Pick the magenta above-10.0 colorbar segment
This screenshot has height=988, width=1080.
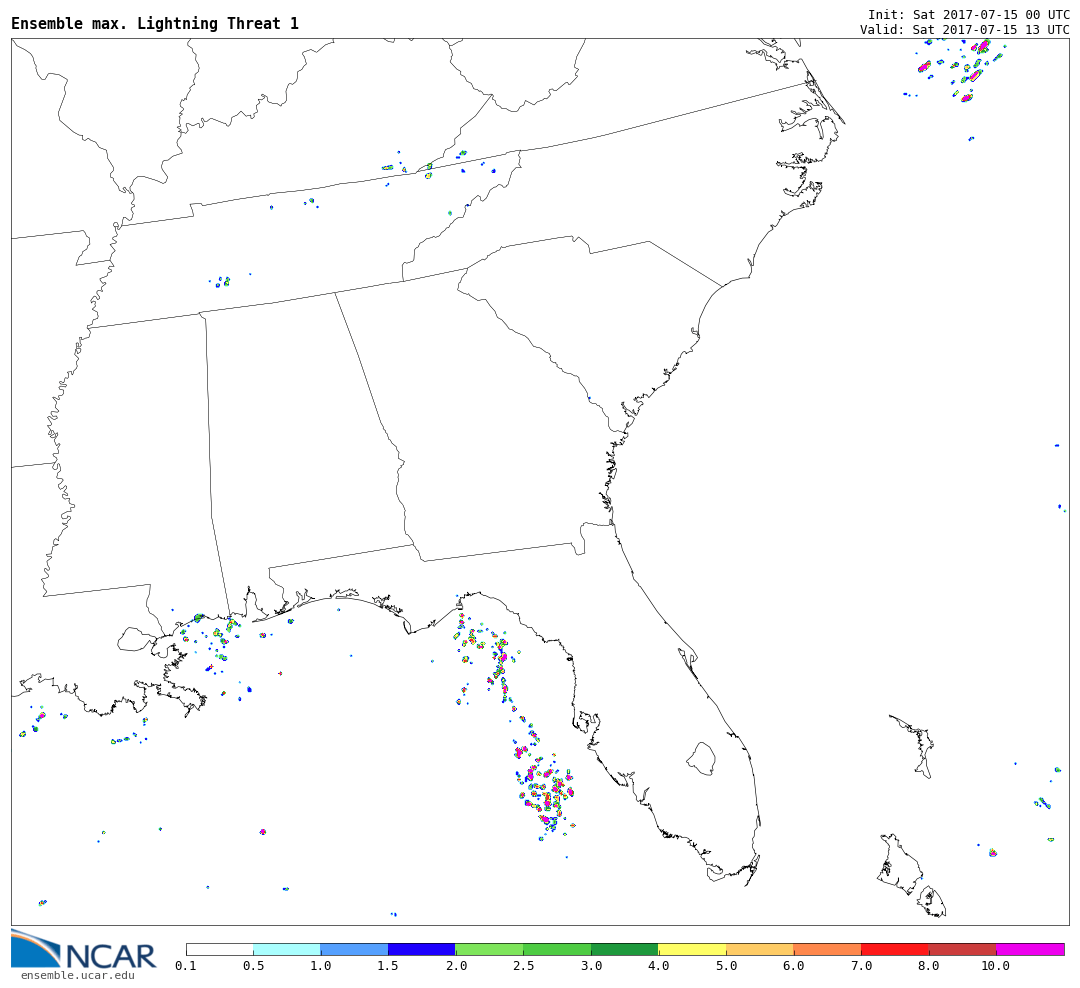pos(1030,949)
